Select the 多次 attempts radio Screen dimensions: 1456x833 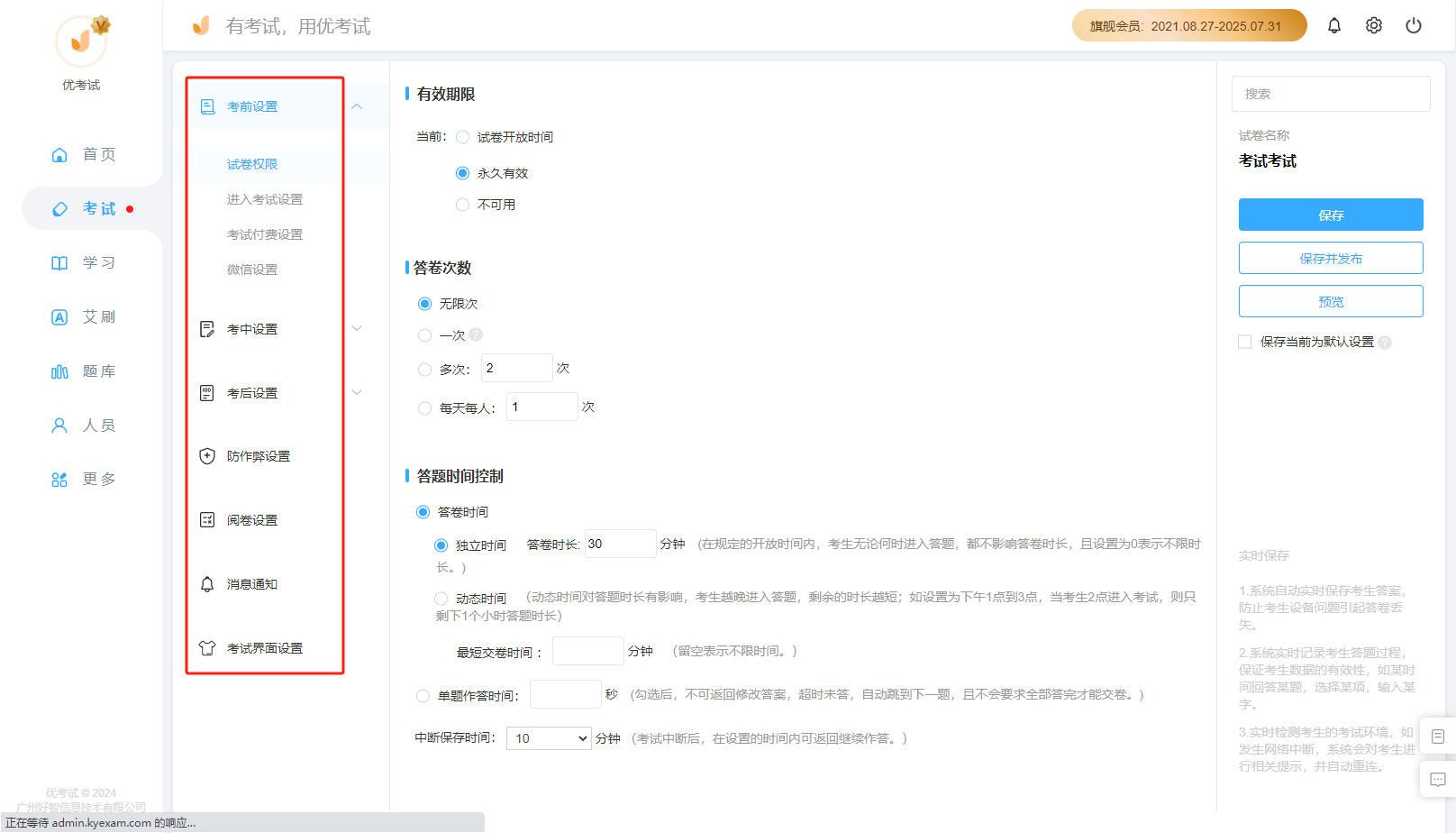pos(424,370)
